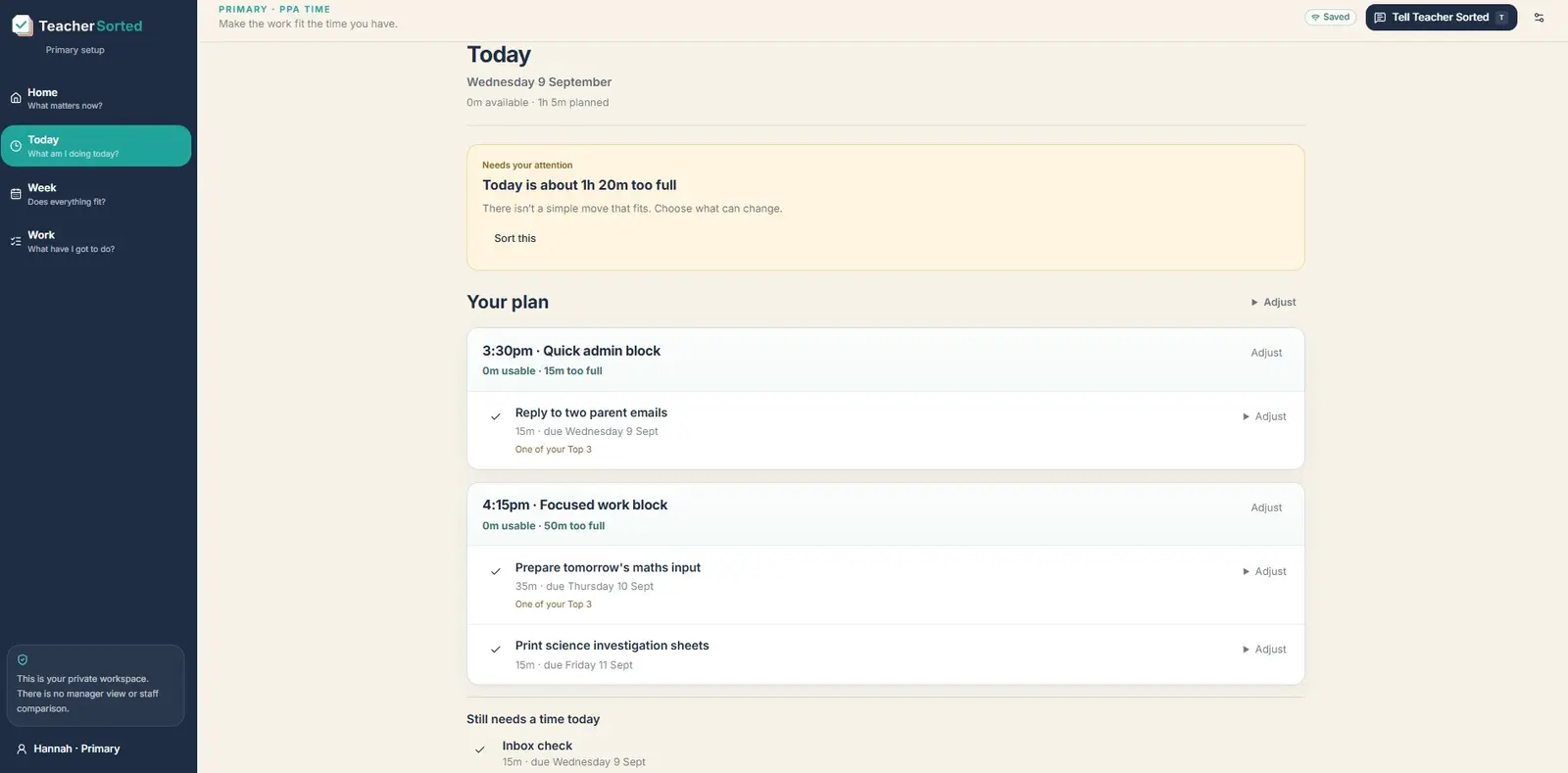The height and width of the screenshot is (773, 1568).
Task: Click the 'Needs your attention' label
Action: tap(527, 166)
